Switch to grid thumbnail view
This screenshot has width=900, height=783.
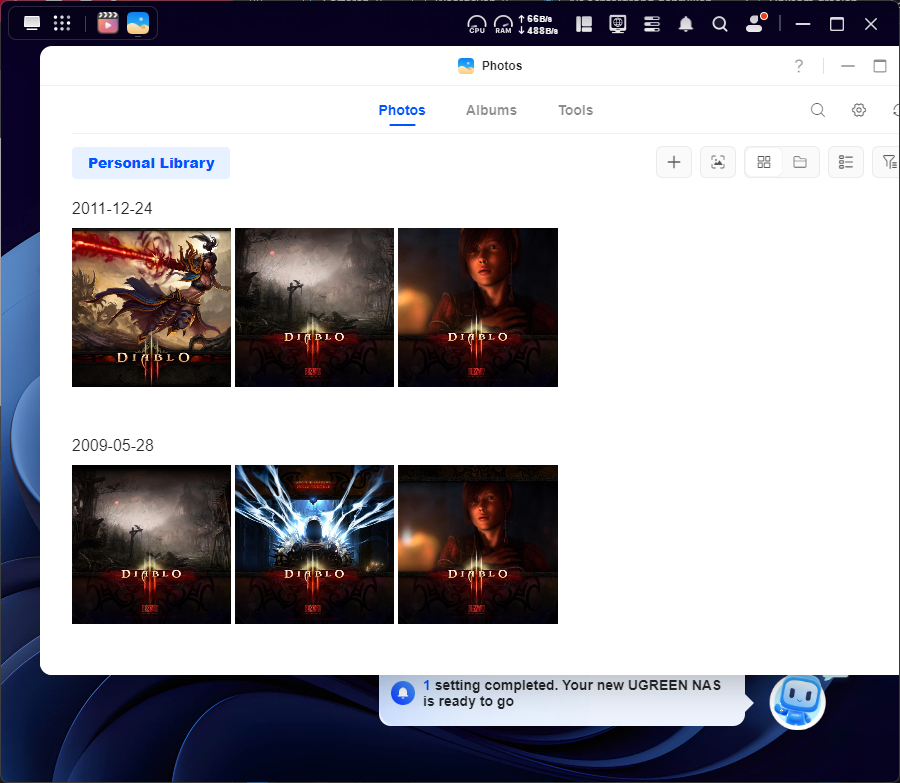pyautogui.click(x=764, y=162)
